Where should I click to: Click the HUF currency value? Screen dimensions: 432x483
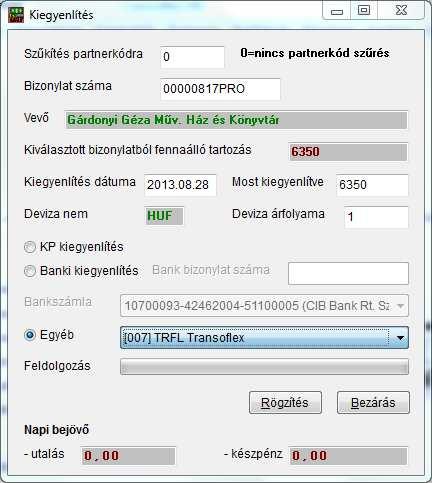164,216
